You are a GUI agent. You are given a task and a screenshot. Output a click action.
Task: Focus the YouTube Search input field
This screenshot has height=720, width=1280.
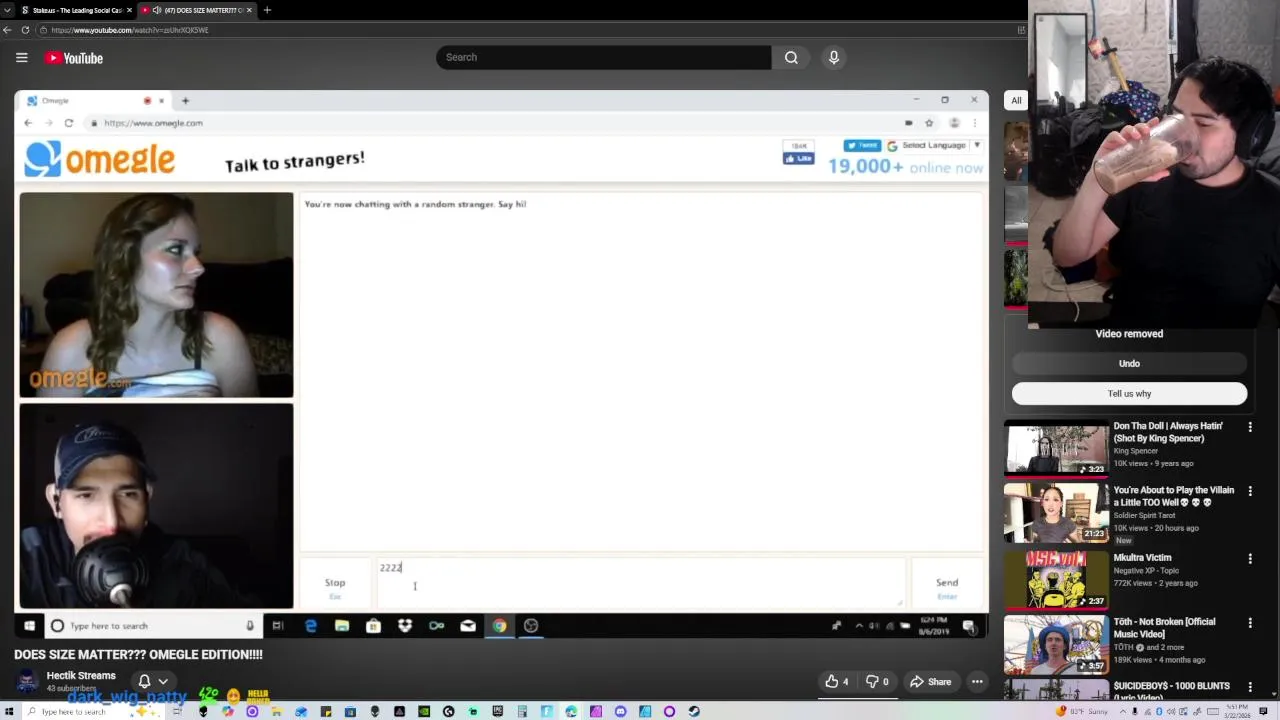pos(603,57)
